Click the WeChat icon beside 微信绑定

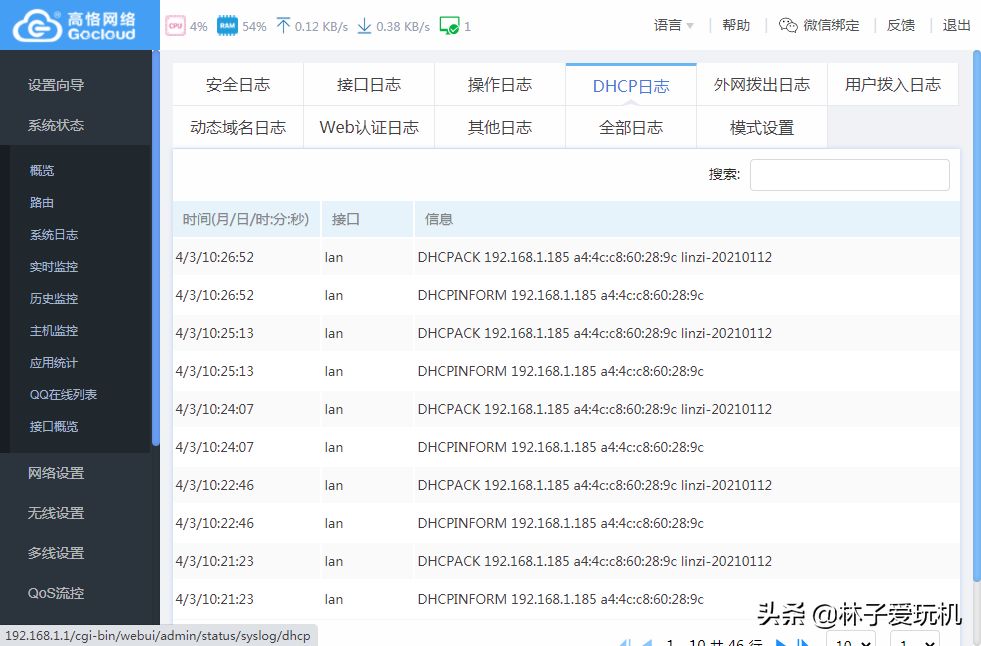(788, 25)
